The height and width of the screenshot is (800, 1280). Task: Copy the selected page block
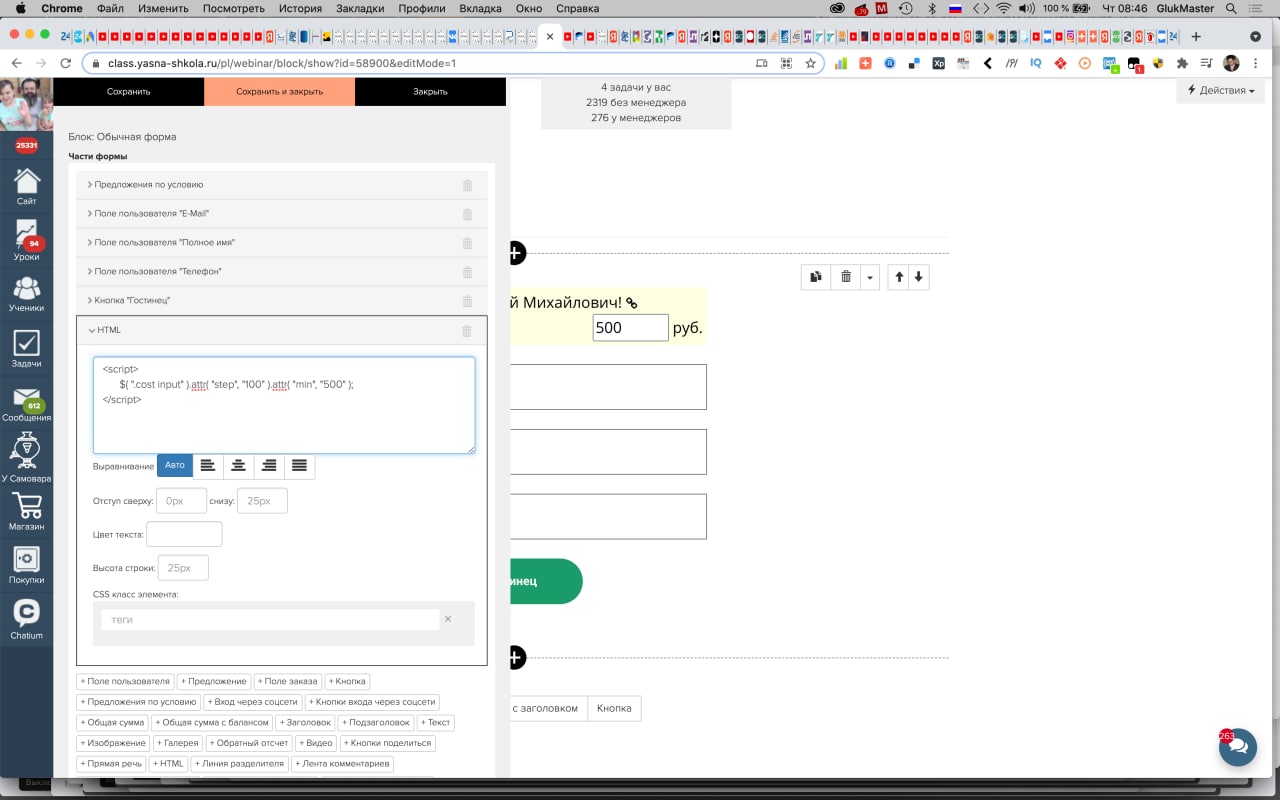pyautogui.click(x=816, y=277)
